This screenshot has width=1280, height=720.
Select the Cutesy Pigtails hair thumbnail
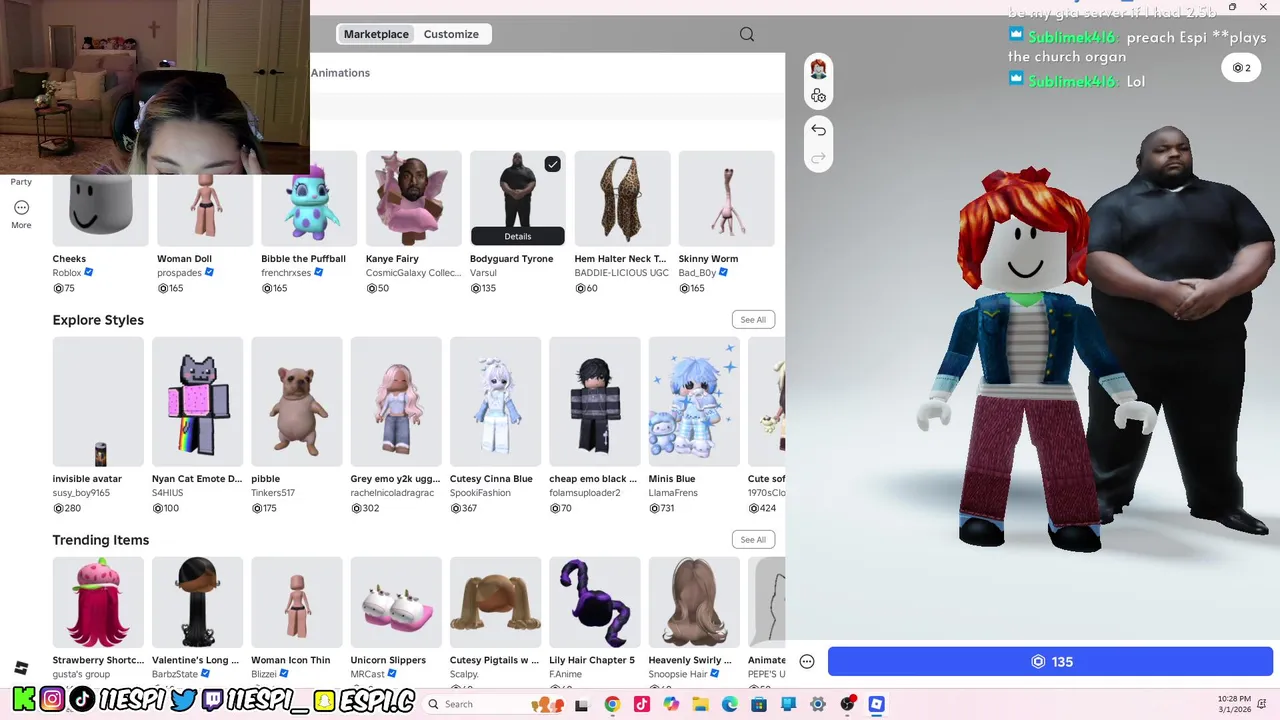495,603
